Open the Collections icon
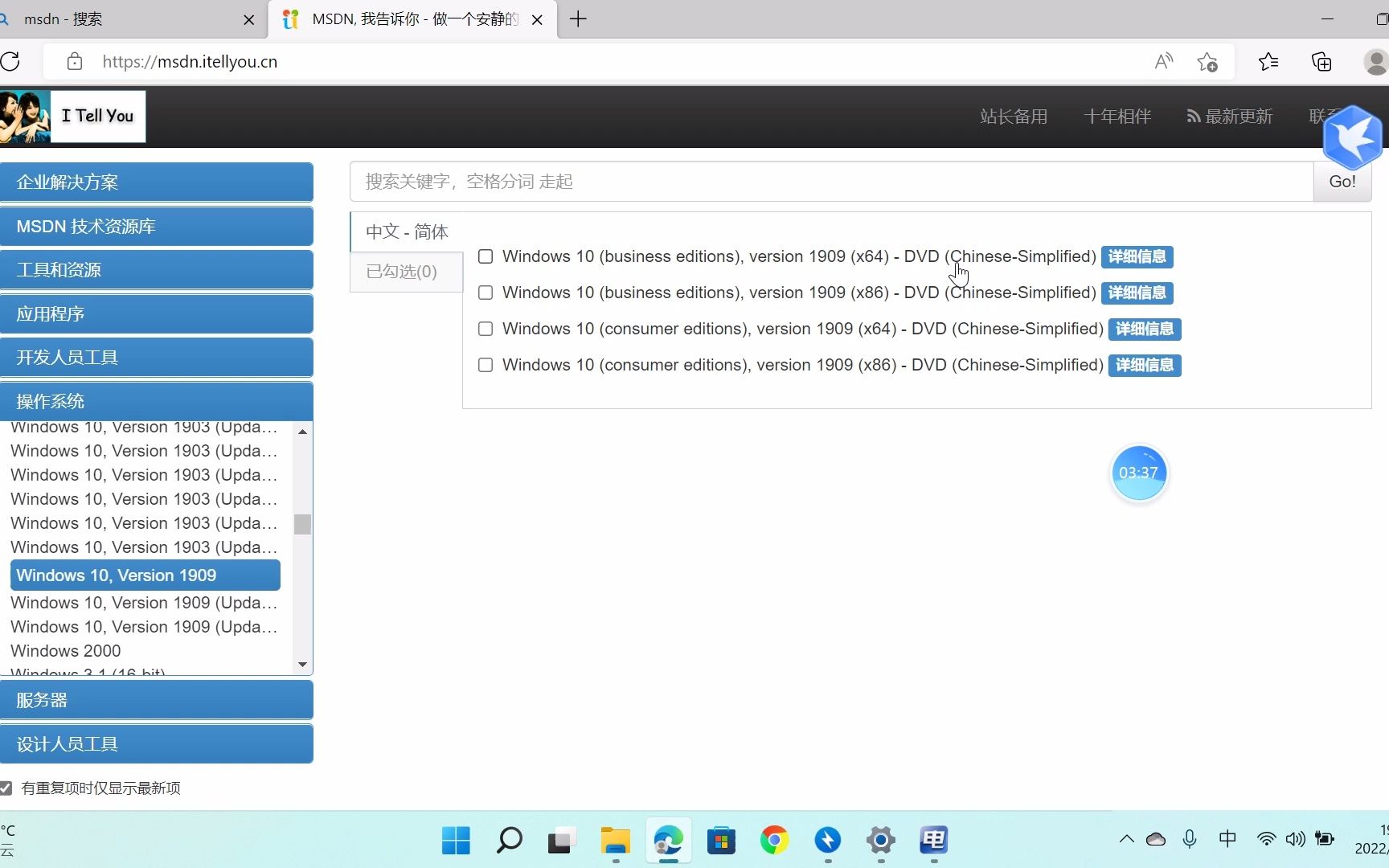 click(x=1321, y=61)
